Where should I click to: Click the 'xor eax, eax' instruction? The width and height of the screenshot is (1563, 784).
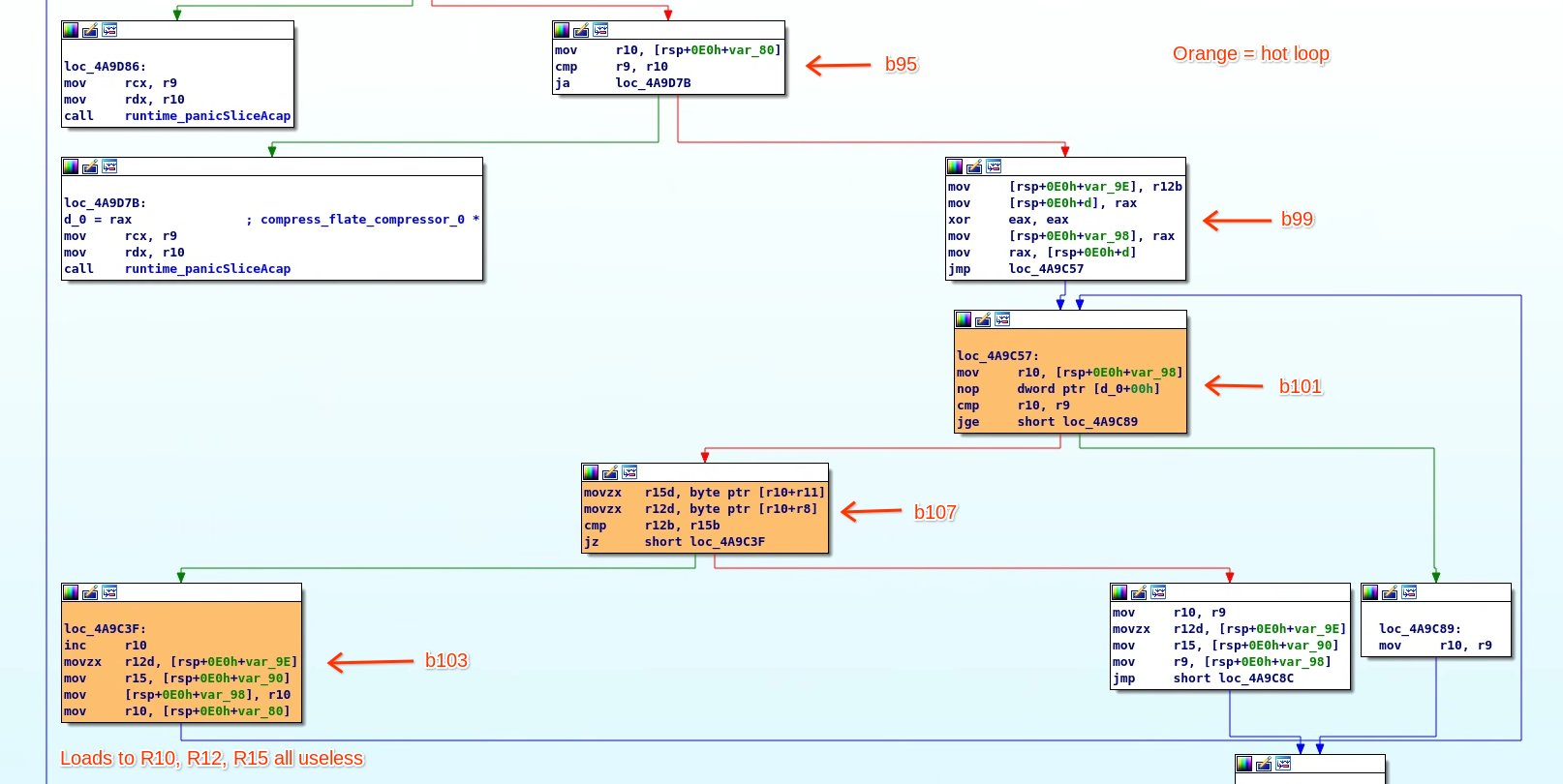pos(1008,220)
